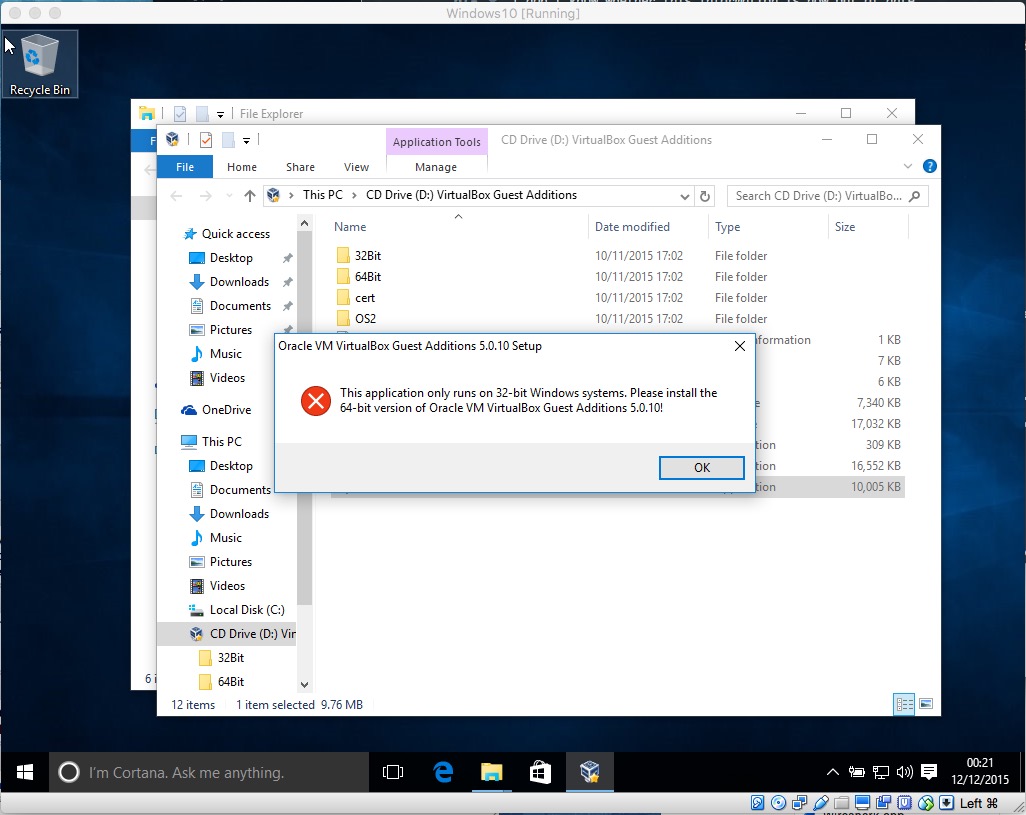
Task: Open pinned Downloads under Quick access
Action: [x=239, y=282]
